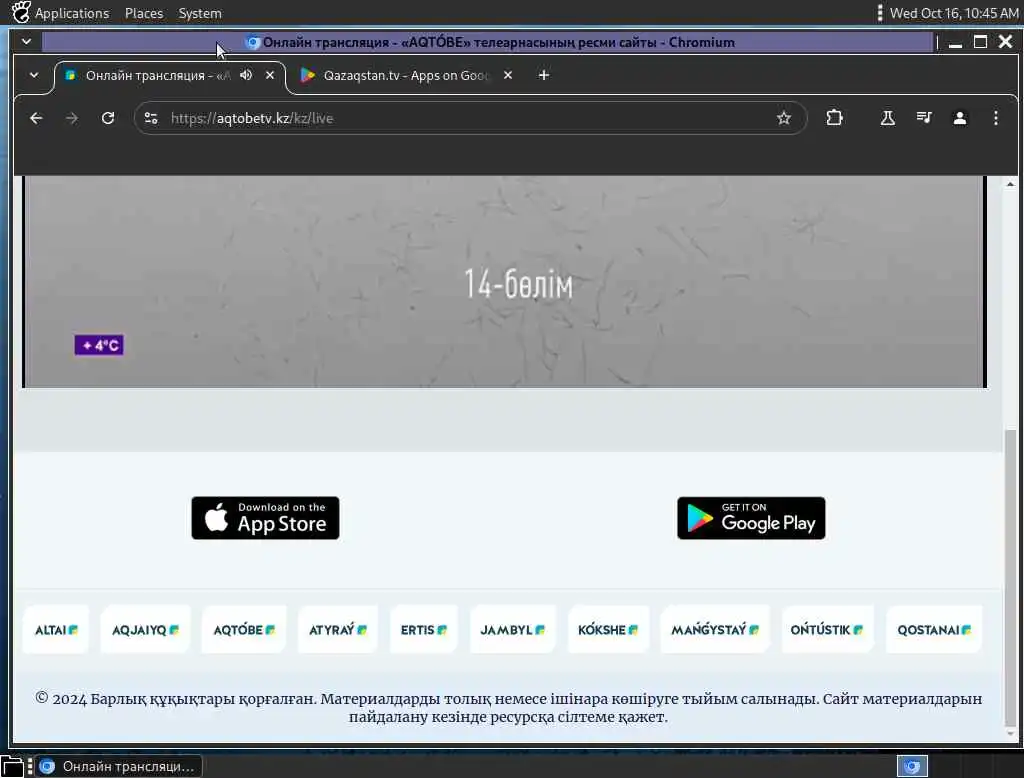
Task: Close the Онлайн трансляция tab
Action: [x=270, y=75]
